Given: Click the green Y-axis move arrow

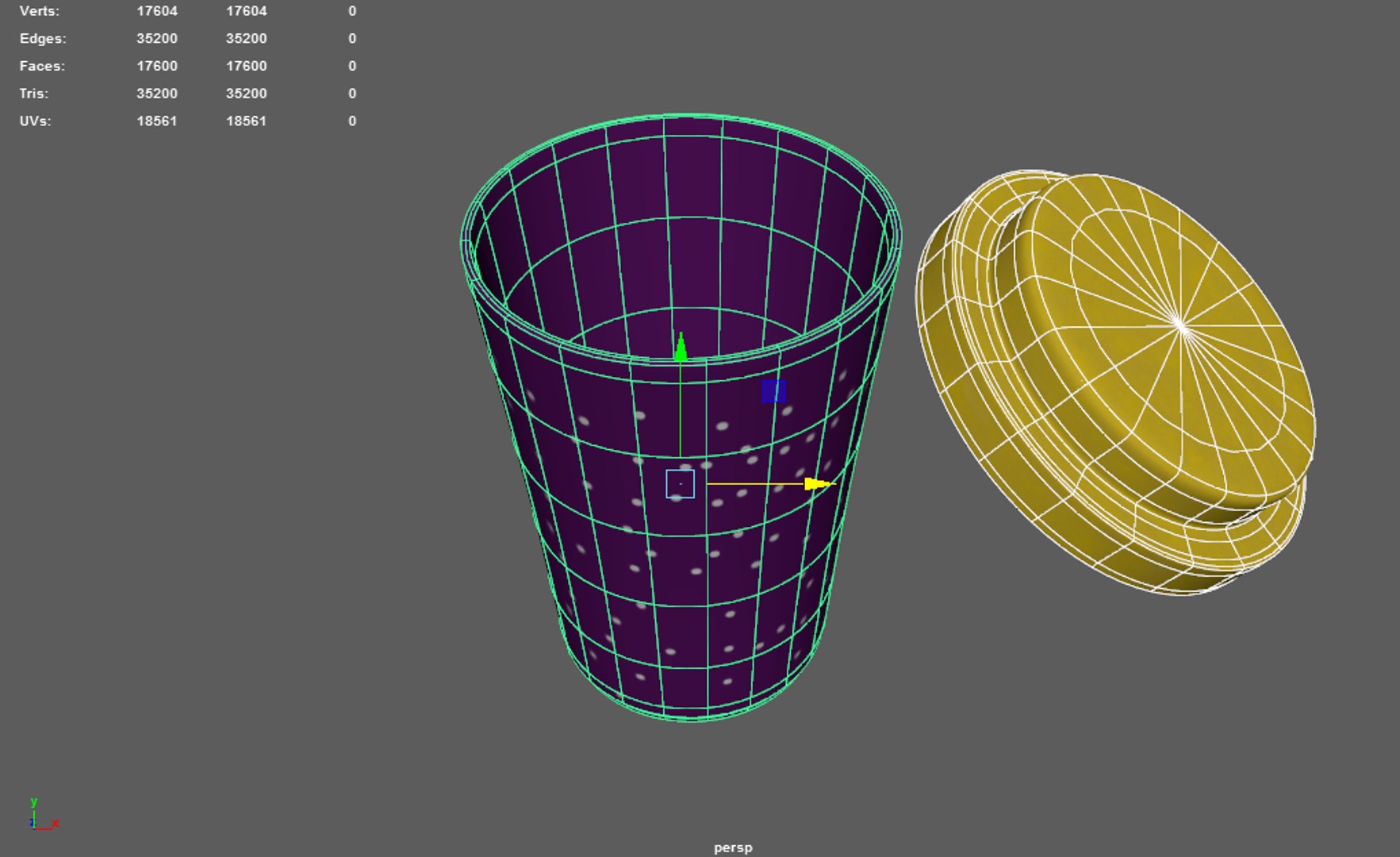Looking at the screenshot, I should pos(681,348).
